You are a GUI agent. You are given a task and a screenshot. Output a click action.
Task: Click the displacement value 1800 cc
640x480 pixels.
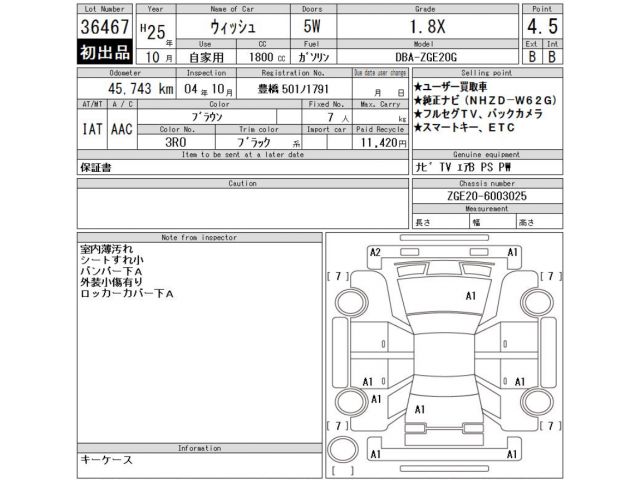click(x=267, y=57)
